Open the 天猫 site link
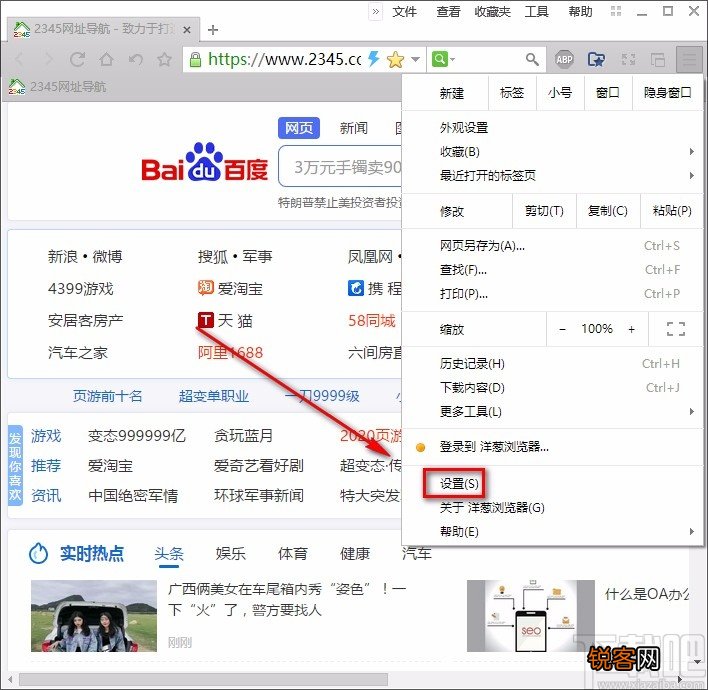Screen dimensions: 708x690 click(225, 320)
